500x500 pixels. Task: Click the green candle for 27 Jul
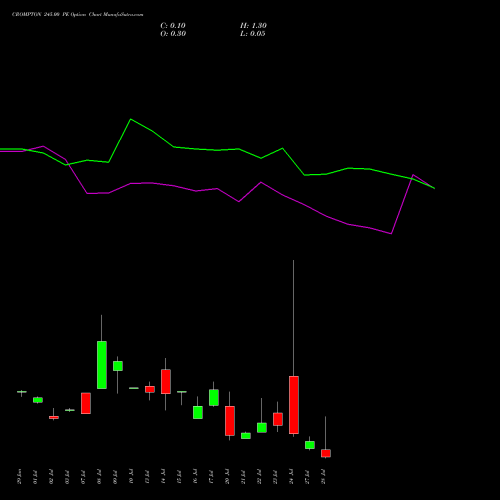click(310, 445)
